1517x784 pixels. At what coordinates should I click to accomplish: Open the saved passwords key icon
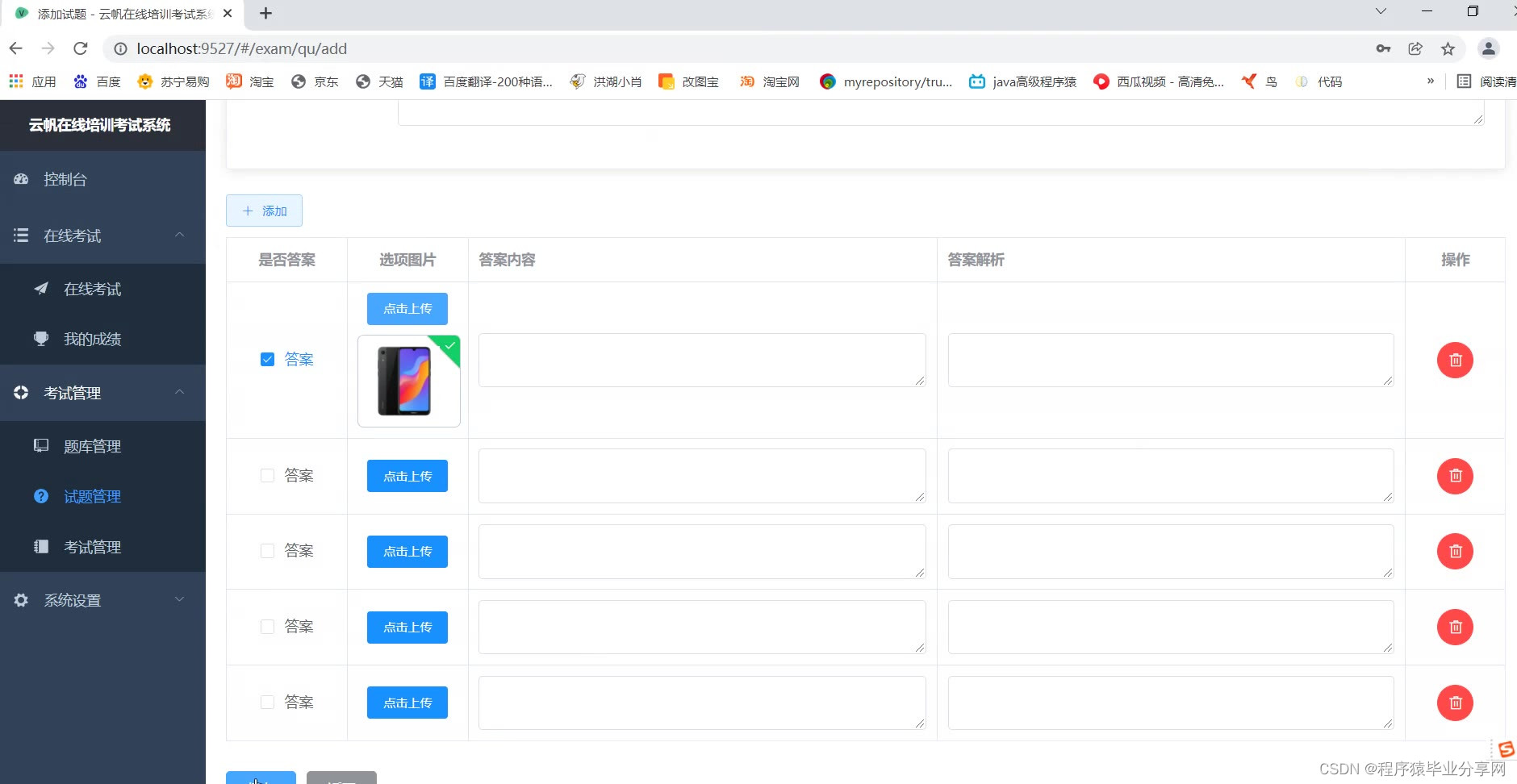tap(1383, 48)
